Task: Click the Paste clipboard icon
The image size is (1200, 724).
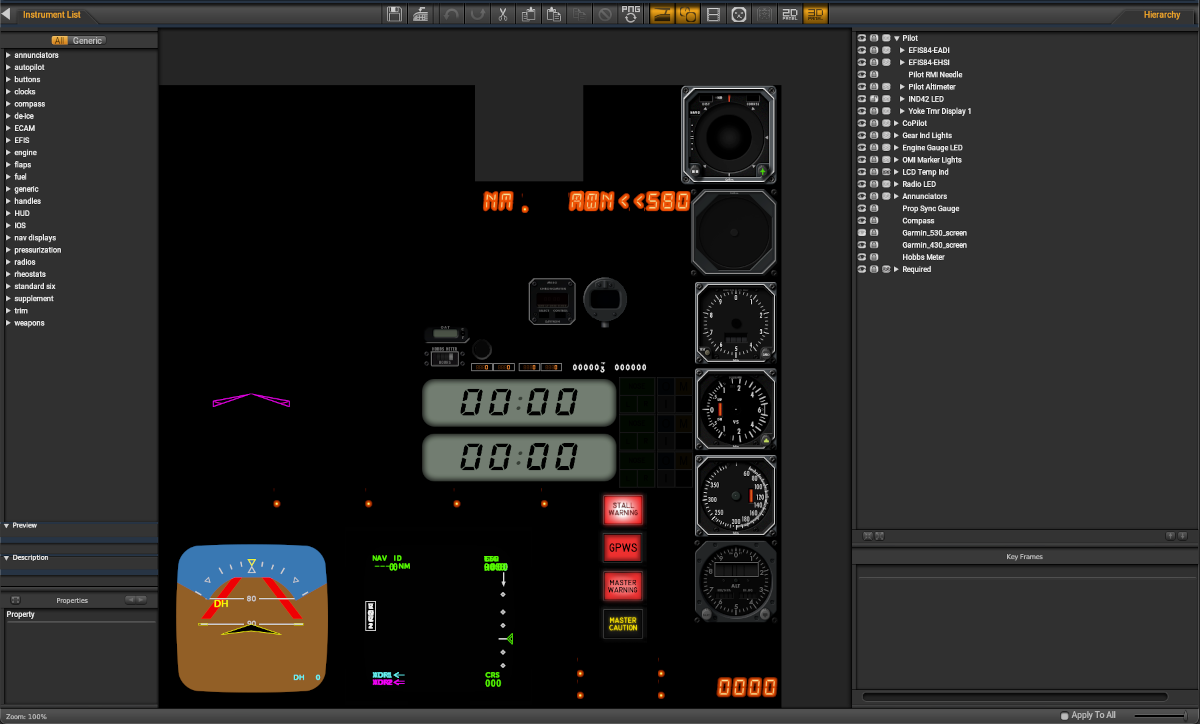Action: pos(554,15)
